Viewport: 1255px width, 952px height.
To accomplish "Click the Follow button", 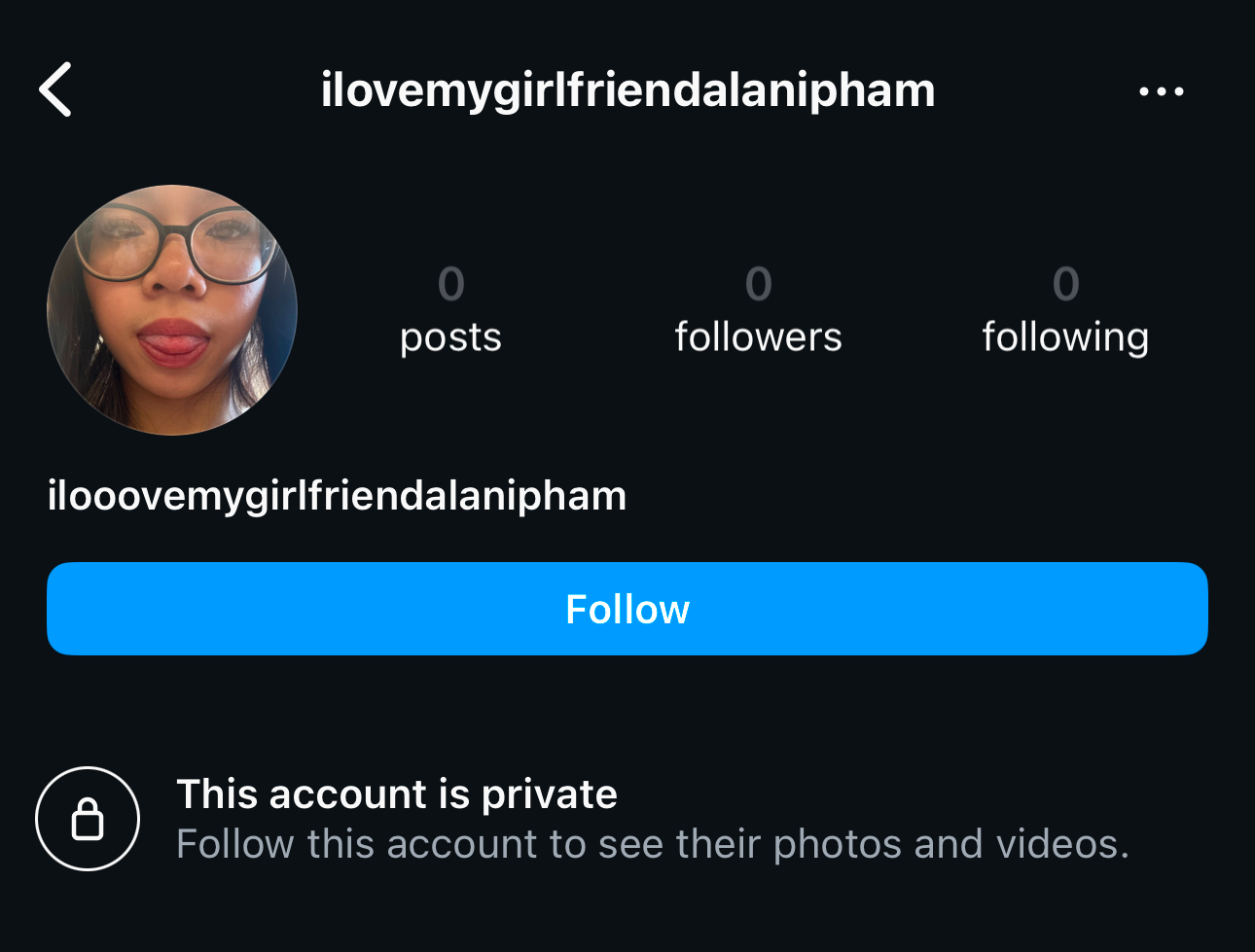I will 627,609.
